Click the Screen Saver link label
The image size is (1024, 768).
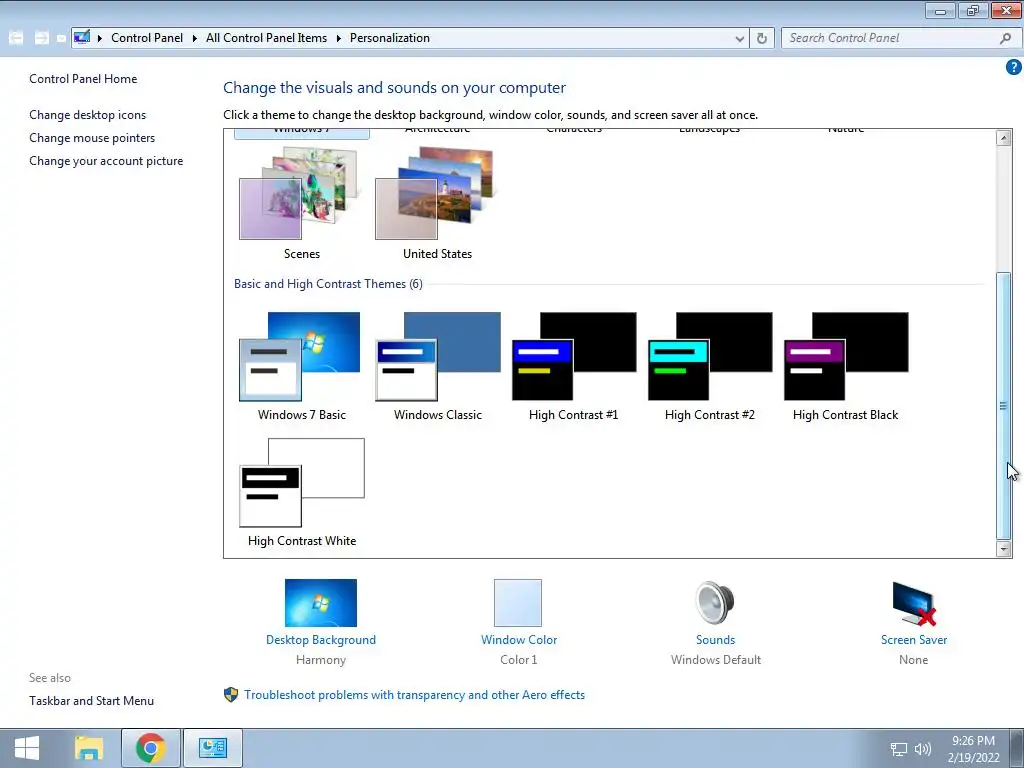pos(914,640)
